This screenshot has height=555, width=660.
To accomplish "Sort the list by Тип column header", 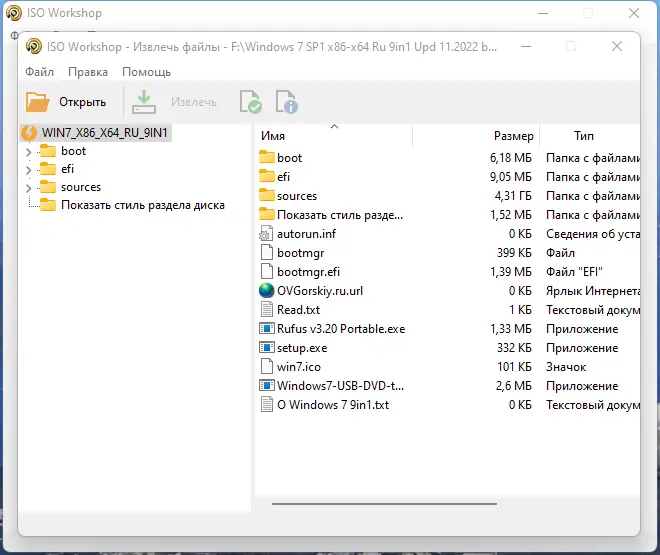I will (590, 136).
